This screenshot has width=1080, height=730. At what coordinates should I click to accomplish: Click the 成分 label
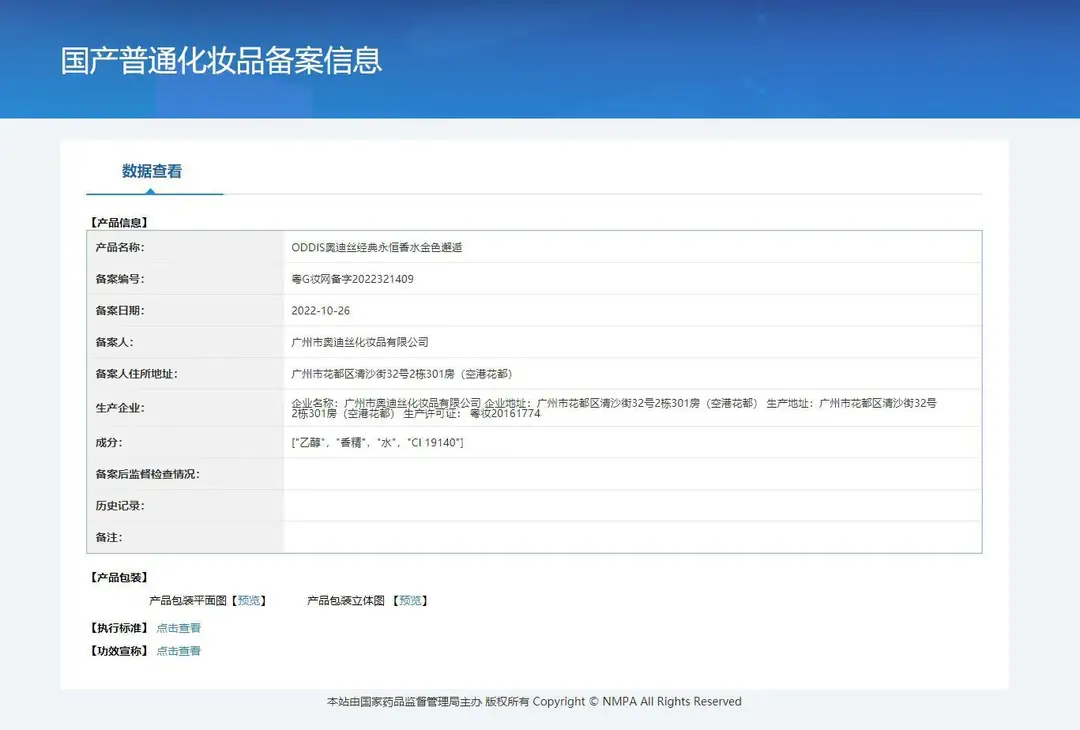click(109, 442)
